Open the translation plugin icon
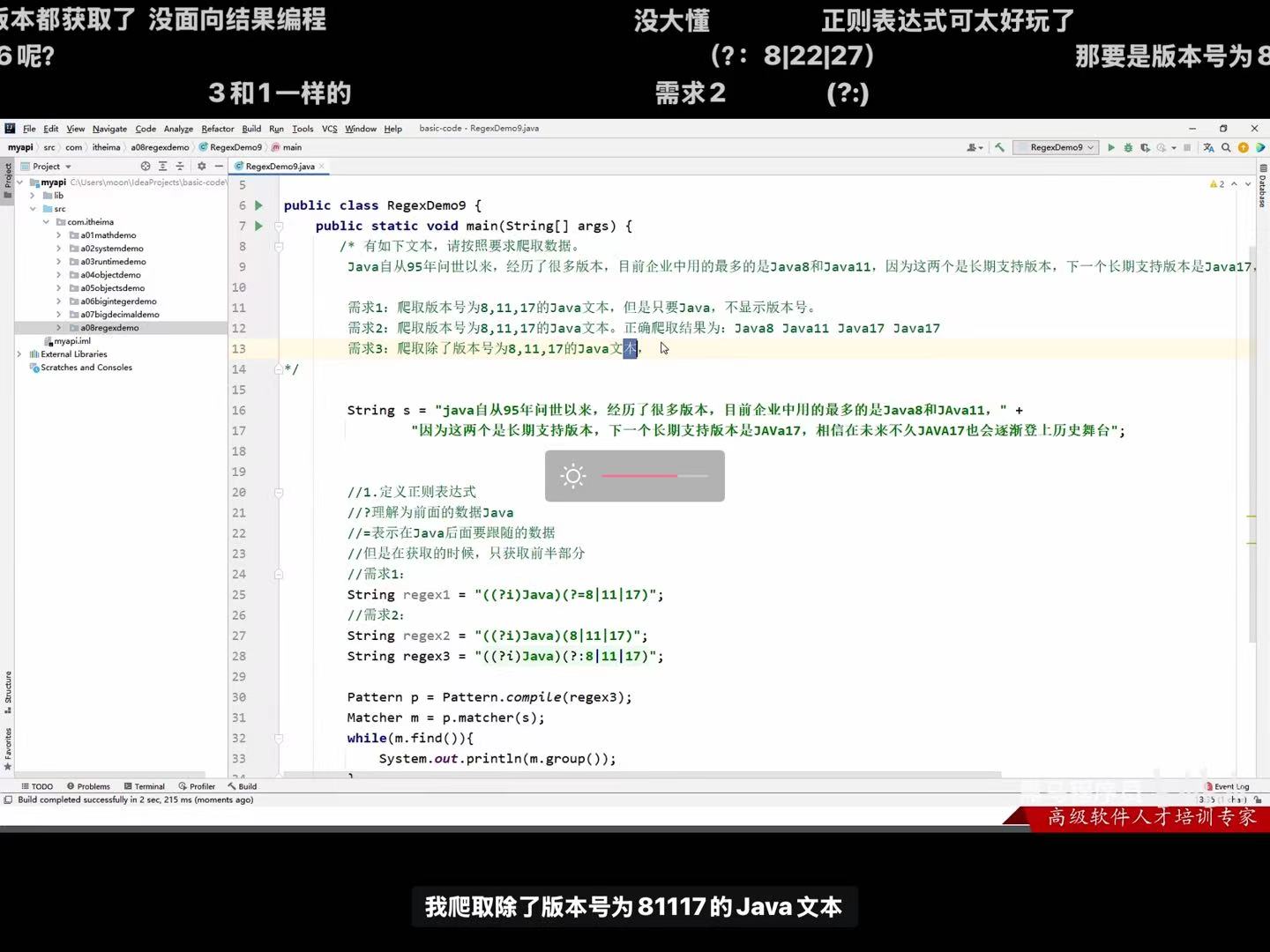This screenshot has width=1270, height=952. (x=1209, y=147)
